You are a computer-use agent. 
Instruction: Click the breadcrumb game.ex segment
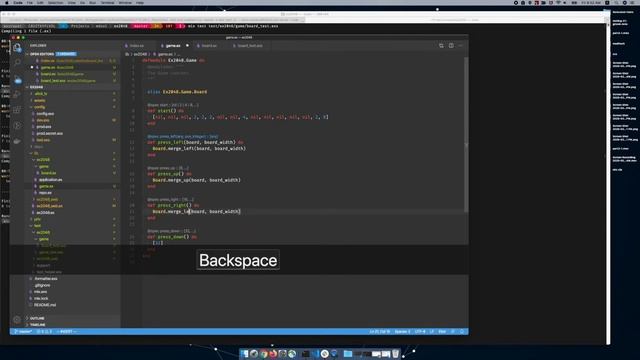coord(165,54)
